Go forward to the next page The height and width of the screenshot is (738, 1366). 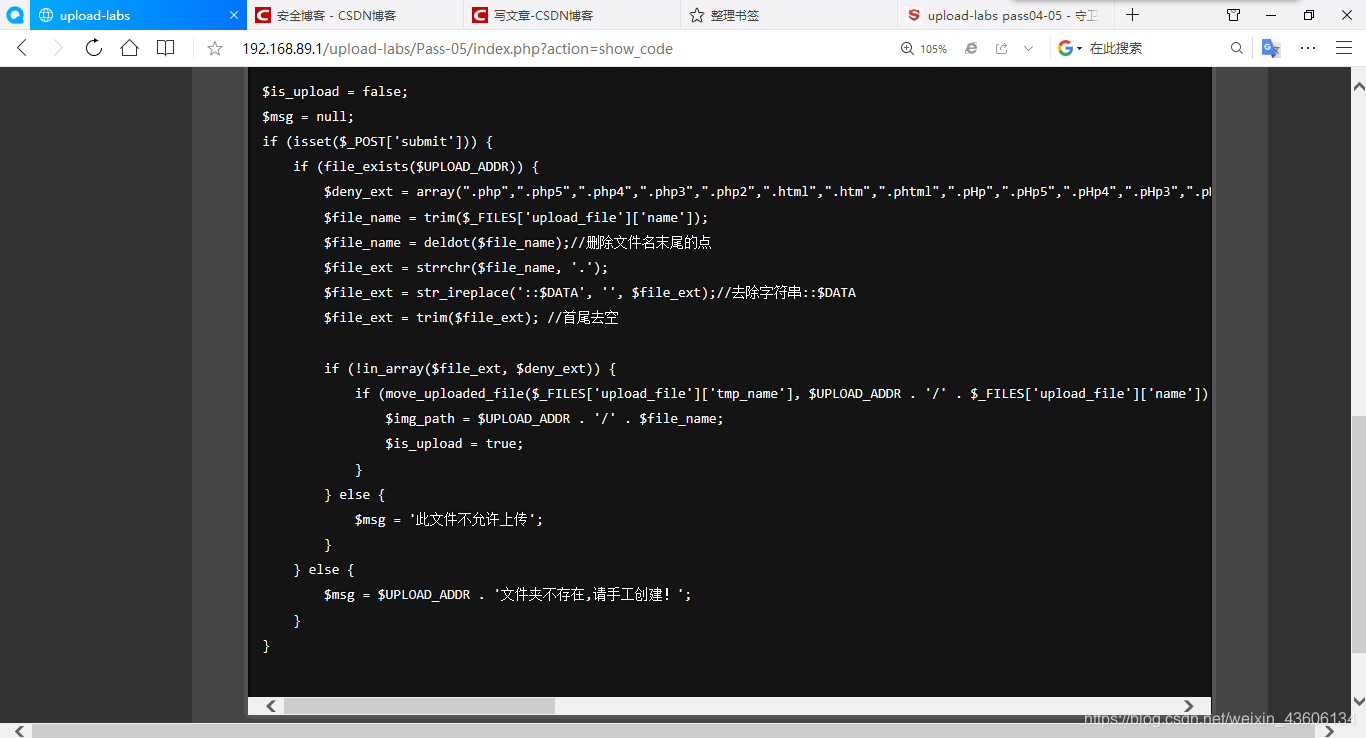click(57, 48)
